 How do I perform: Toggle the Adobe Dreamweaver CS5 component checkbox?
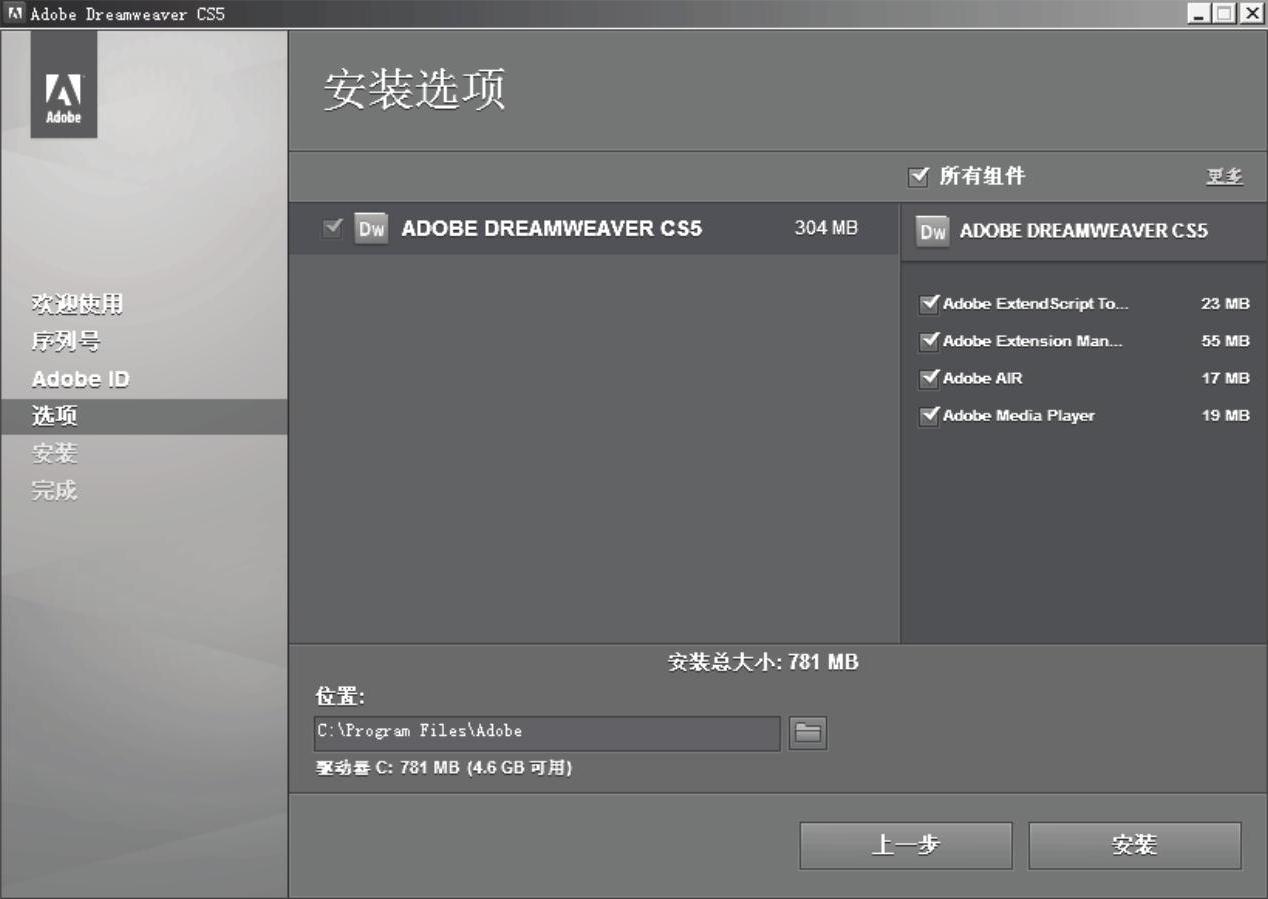[x=333, y=229]
